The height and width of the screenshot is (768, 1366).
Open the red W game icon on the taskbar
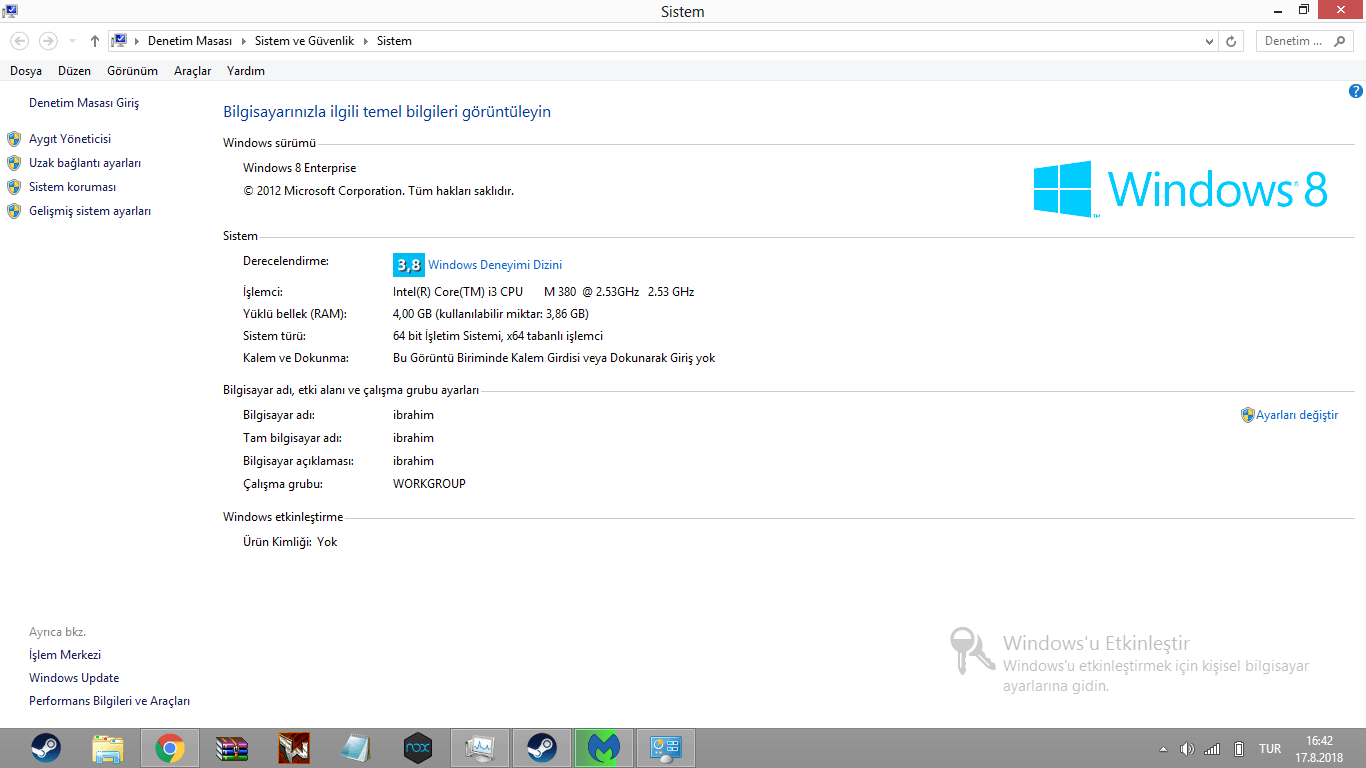[294, 748]
